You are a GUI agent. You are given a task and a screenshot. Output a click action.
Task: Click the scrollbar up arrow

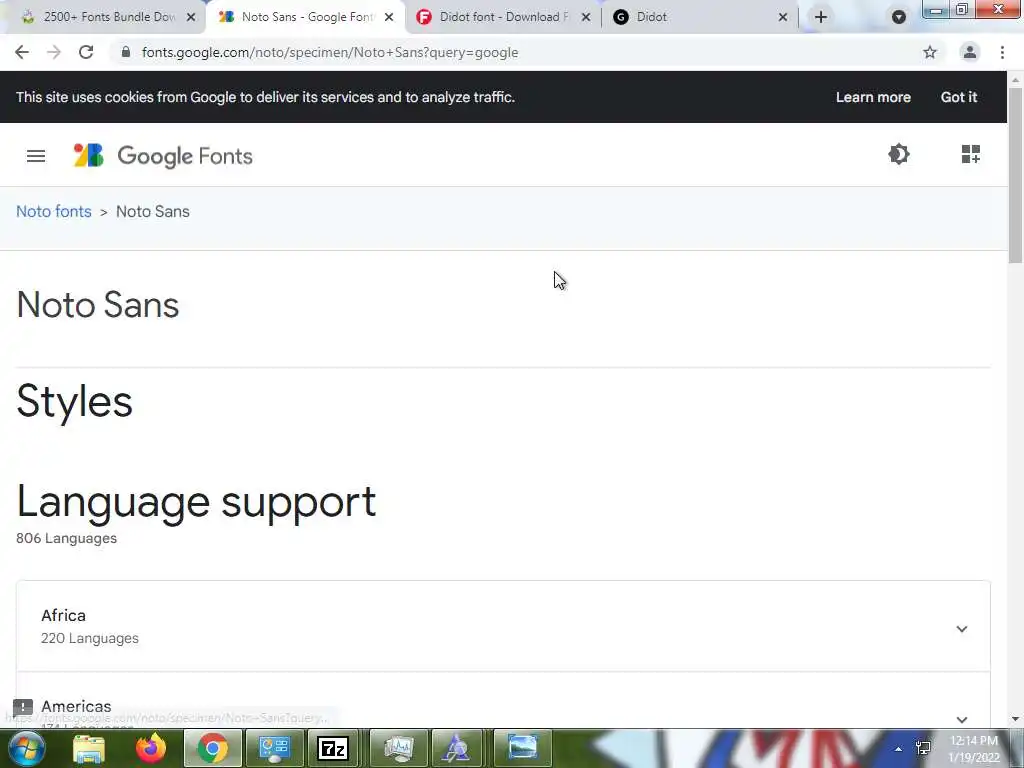[1015, 80]
